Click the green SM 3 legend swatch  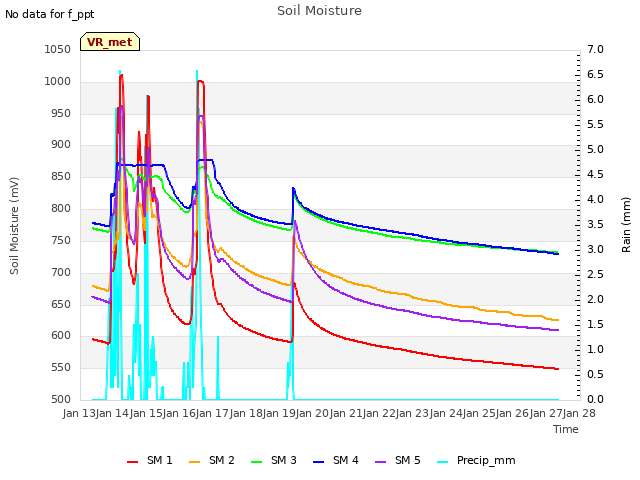point(257,462)
